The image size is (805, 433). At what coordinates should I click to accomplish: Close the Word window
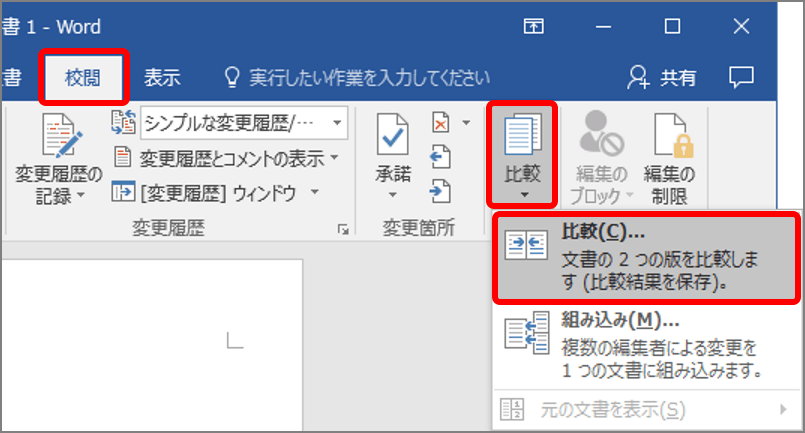coord(741,26)
